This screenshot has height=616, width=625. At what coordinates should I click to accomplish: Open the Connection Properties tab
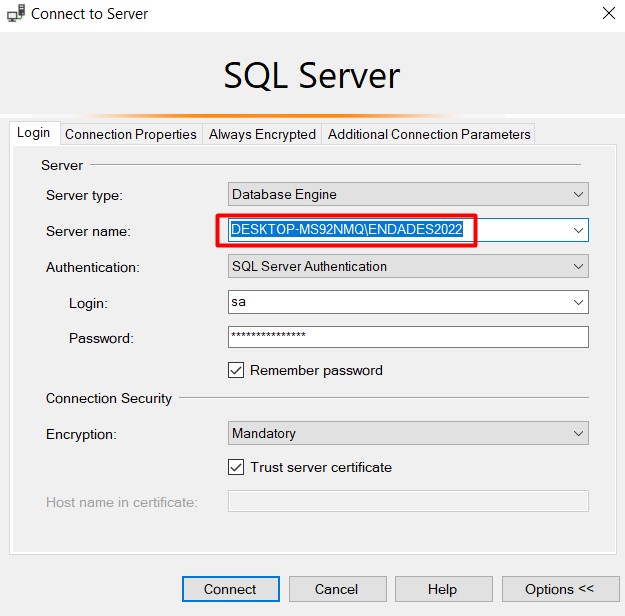(131, 134)
